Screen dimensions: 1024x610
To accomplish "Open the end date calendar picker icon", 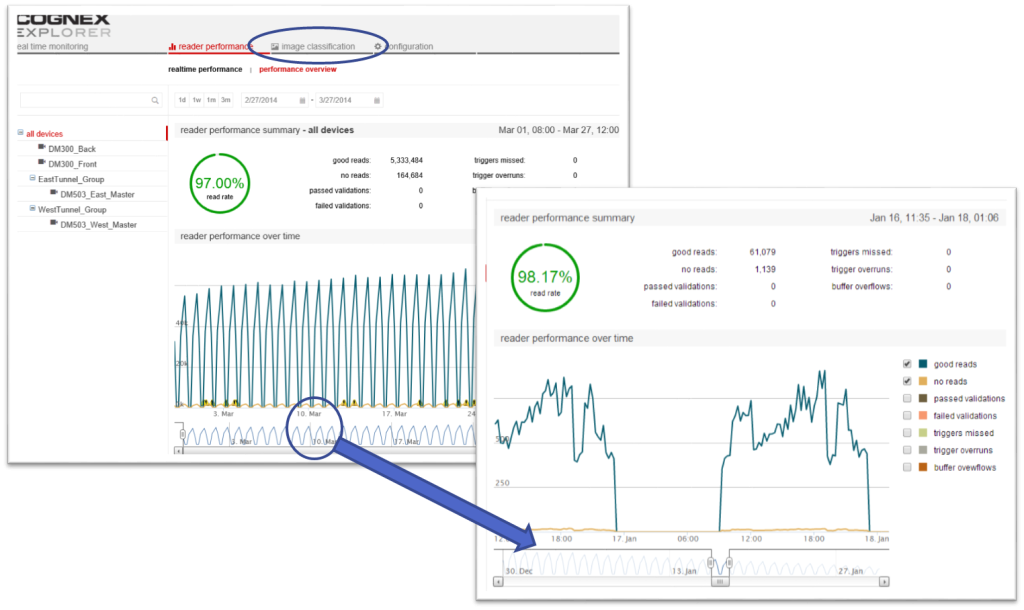I will [x=376, y=100].
